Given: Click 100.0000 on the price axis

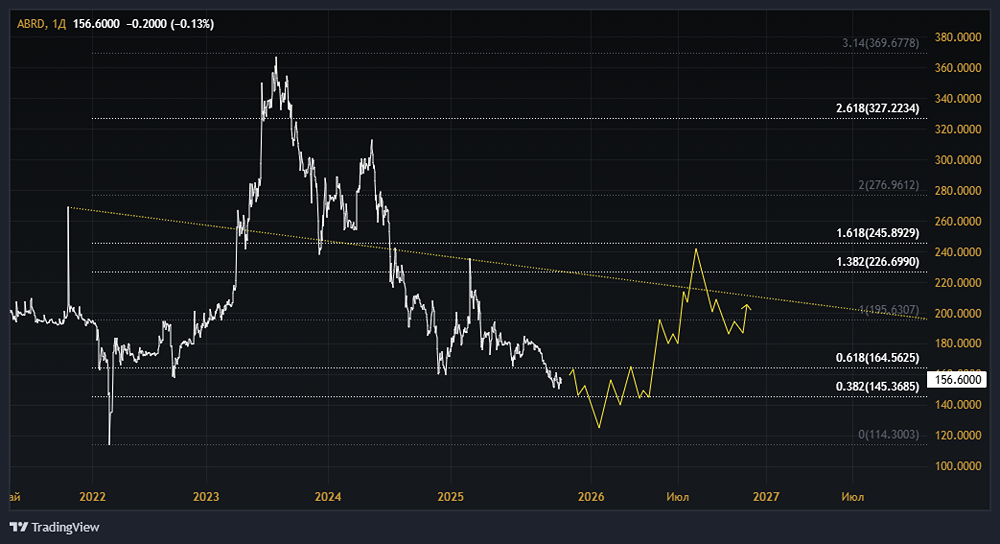Looking at the screenshot, I should [958, 466].
